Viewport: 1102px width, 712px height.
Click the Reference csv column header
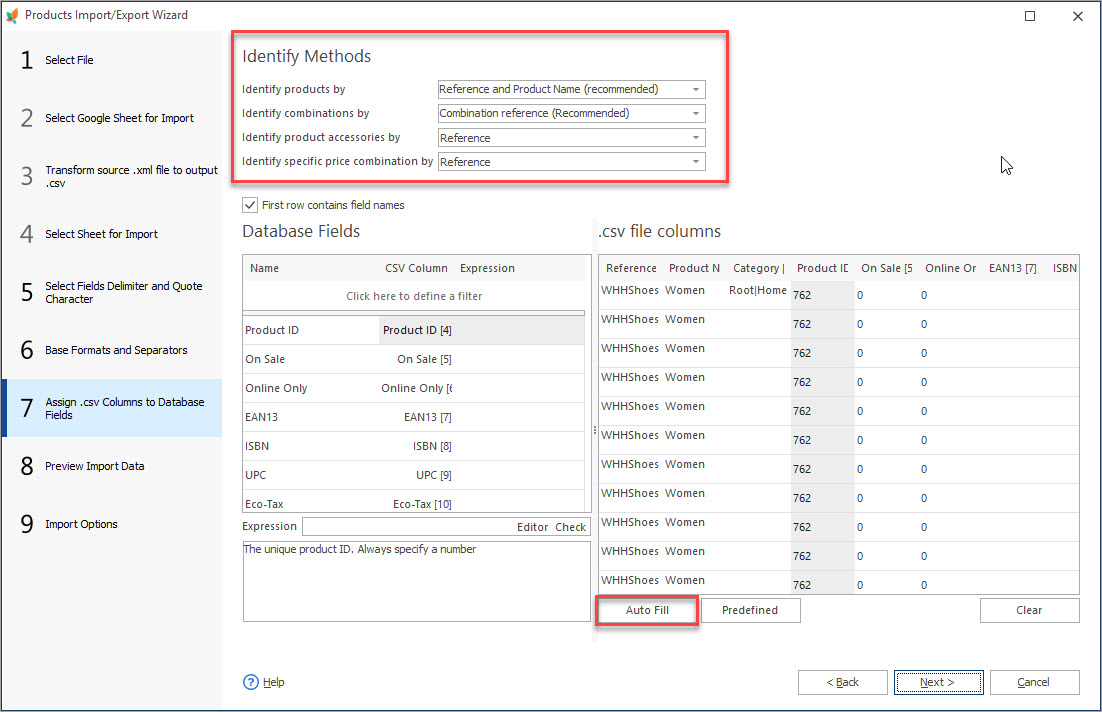[631, 268]
